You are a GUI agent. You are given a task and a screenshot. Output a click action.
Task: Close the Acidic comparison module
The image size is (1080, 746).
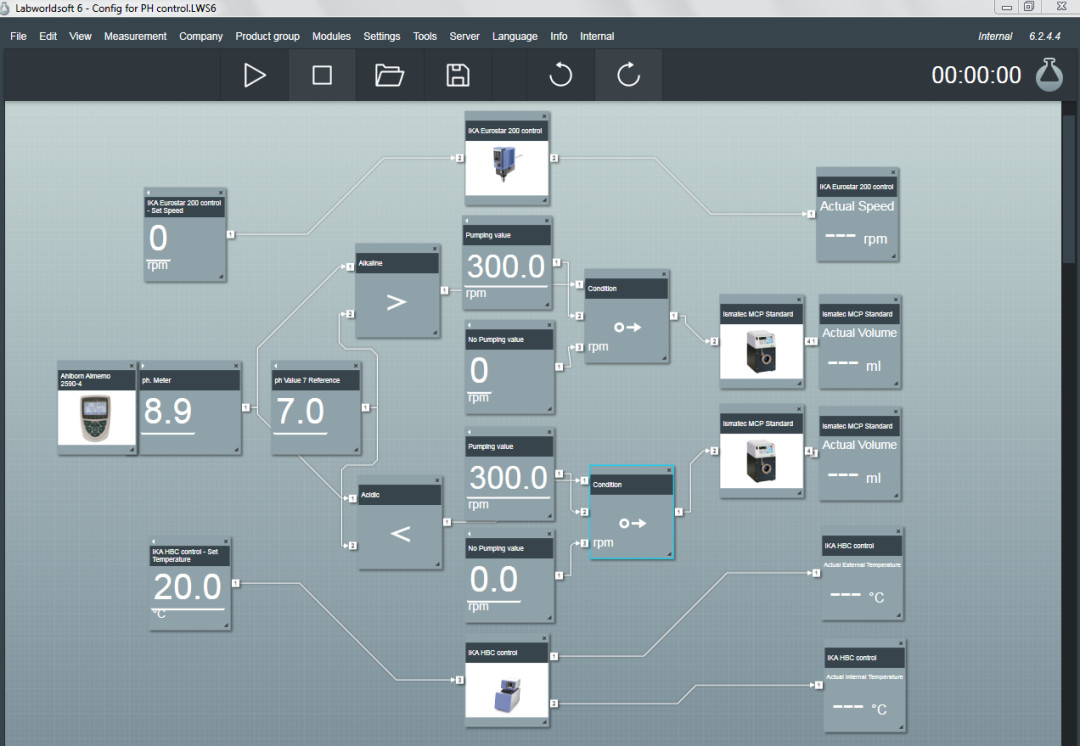click(437, 480)
